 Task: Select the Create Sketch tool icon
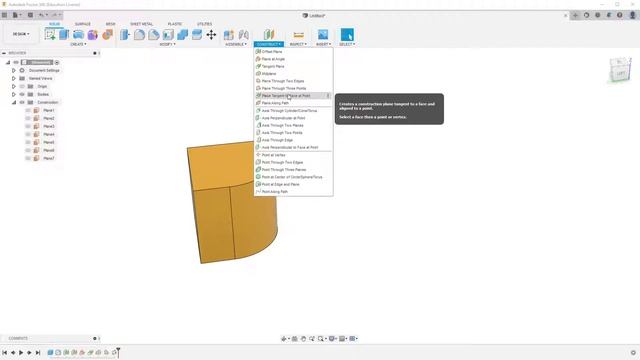[x=50, y=35]
